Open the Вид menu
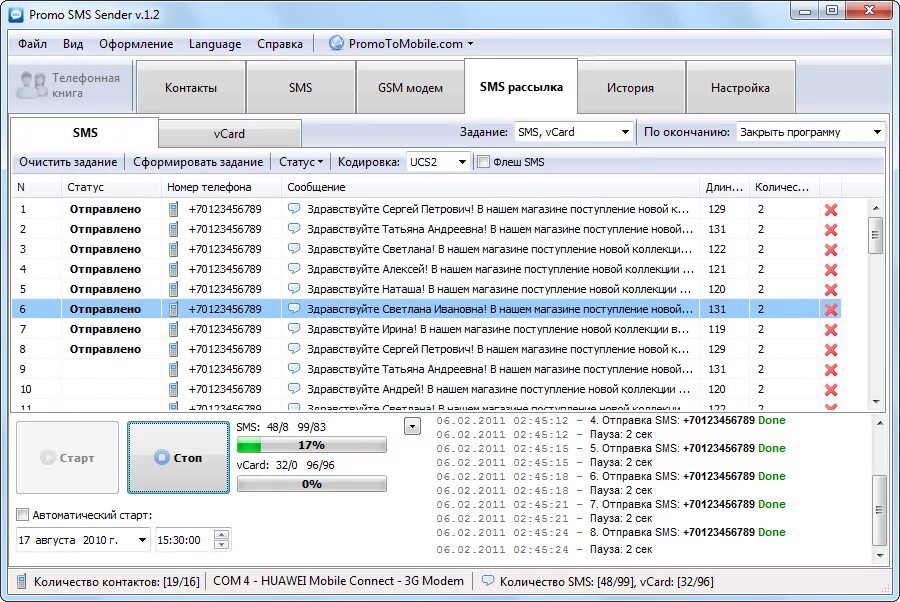900x602 pixels. (x=73, y=44)
